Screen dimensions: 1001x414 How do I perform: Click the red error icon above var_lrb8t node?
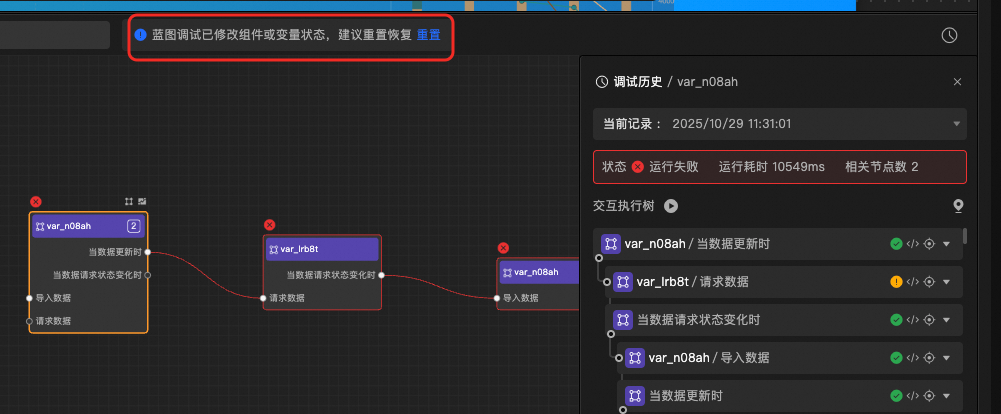click(x=269, y=225)
